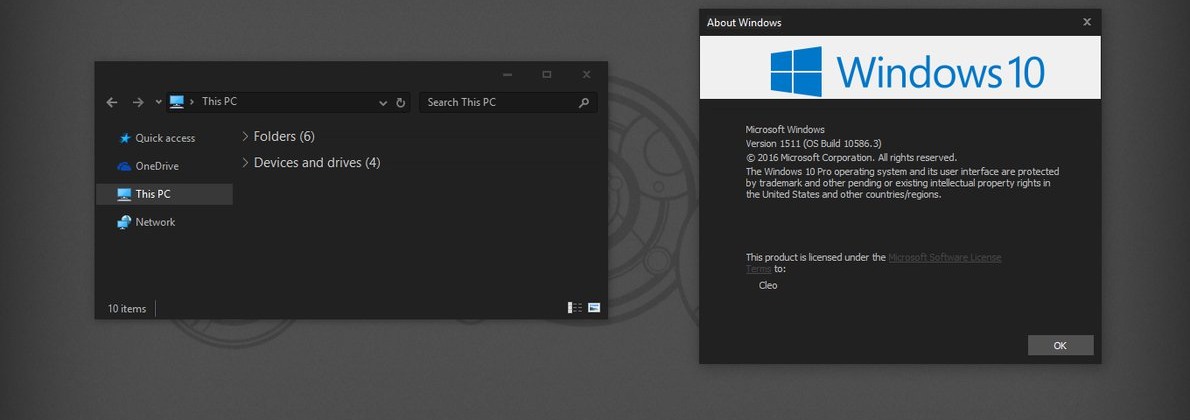Viewport: 1190px width, 420px height.
Task: Maximize the File Explorer window
Action: [546, 74]
